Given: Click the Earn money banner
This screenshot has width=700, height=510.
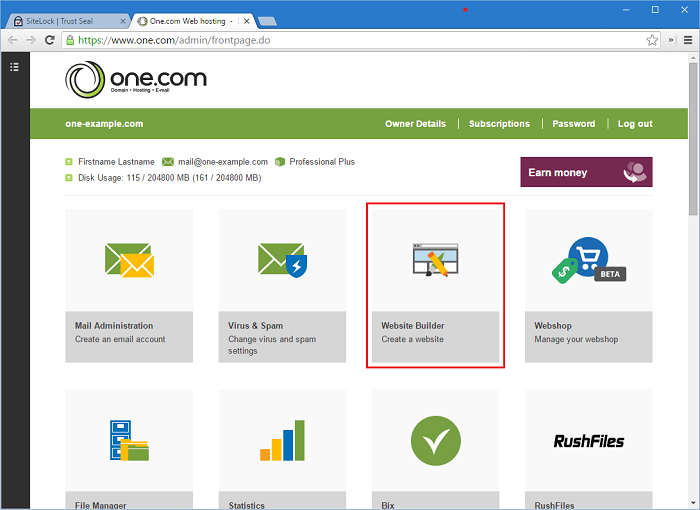Looking at the screenshot, I should (586, 172).
